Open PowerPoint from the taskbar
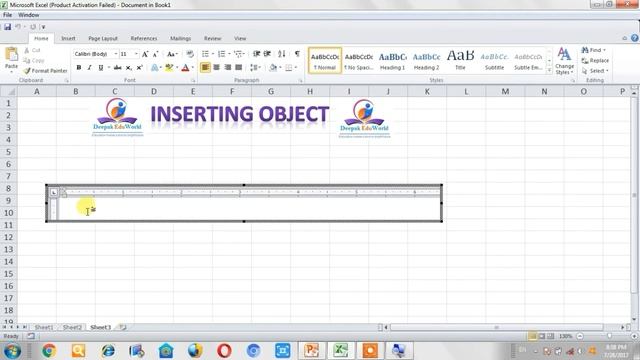Image resolution: width=640 pixels, height=360 pixels. coord(311,350)
